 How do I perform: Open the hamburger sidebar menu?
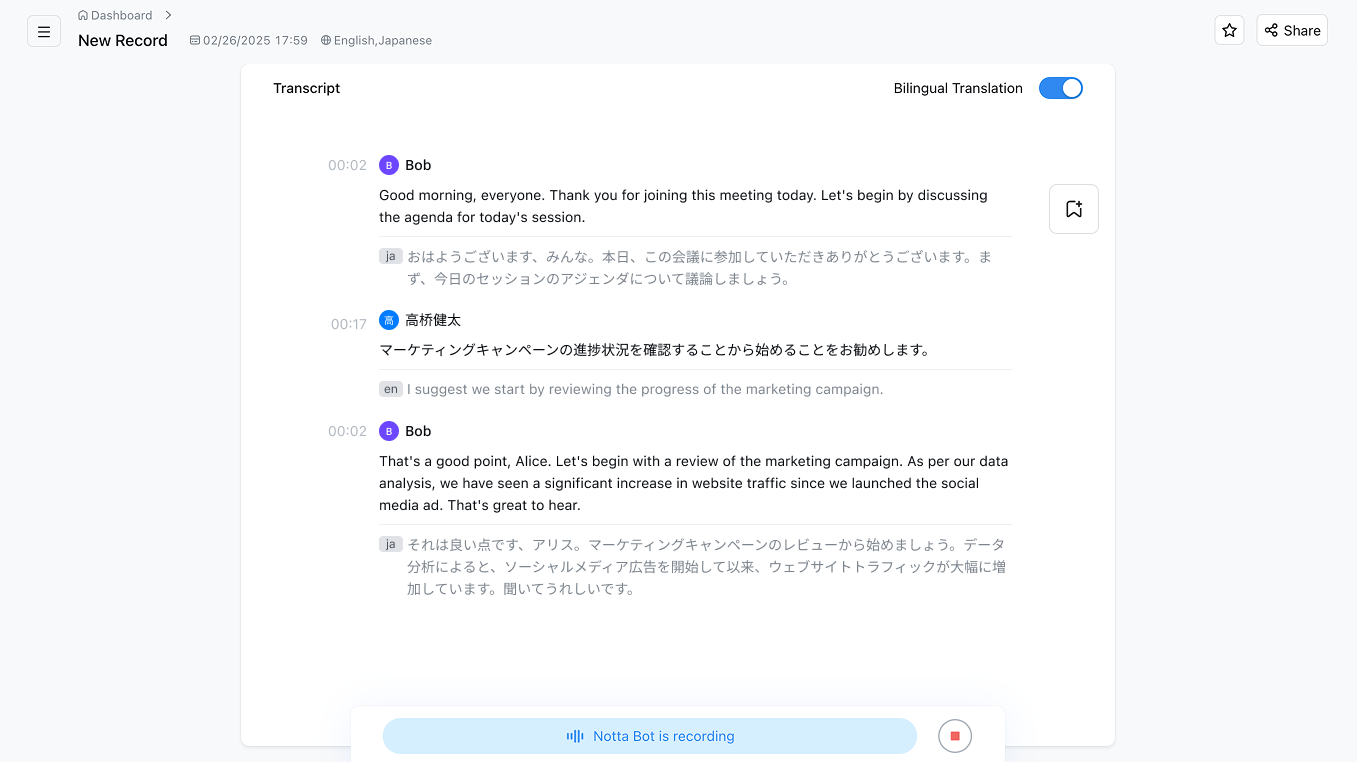[x=44, y=31]
